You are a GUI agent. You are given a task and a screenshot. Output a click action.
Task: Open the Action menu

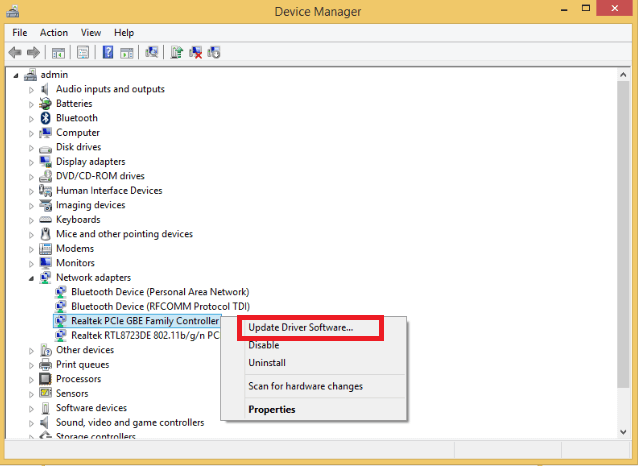(54, 33)
